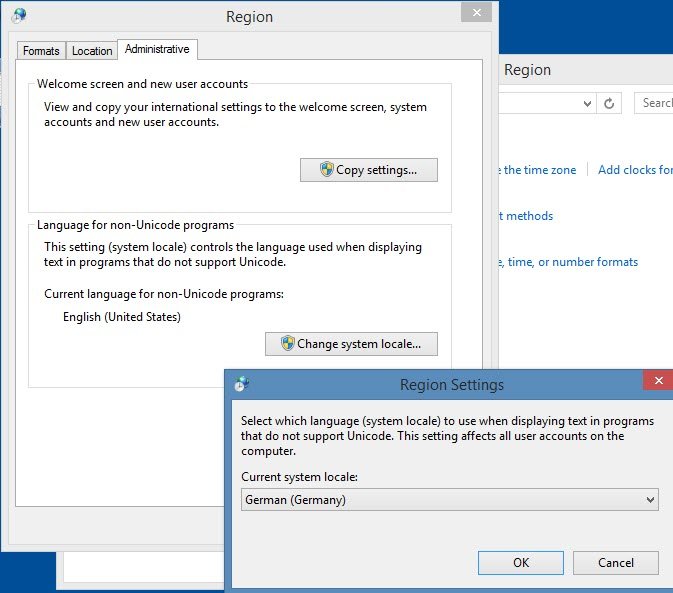The height and width of the screenshot is (593, 673).
Task: Click Language for non-Unicode programs group label
Action: 135,225
